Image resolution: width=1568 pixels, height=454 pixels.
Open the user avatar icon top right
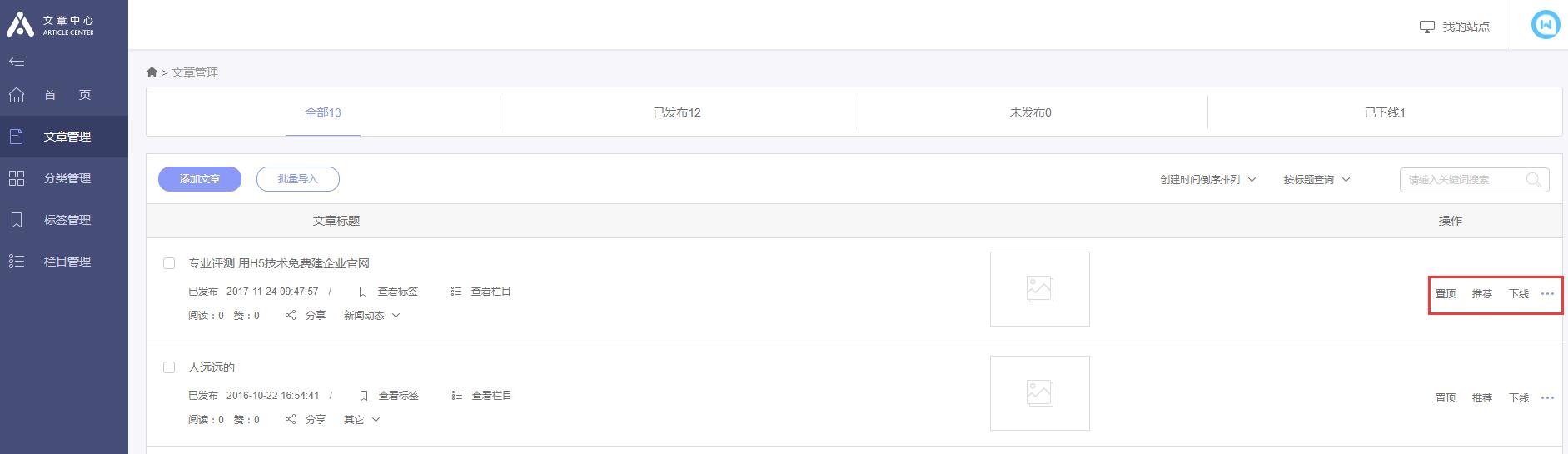[x=1546, y=25]
